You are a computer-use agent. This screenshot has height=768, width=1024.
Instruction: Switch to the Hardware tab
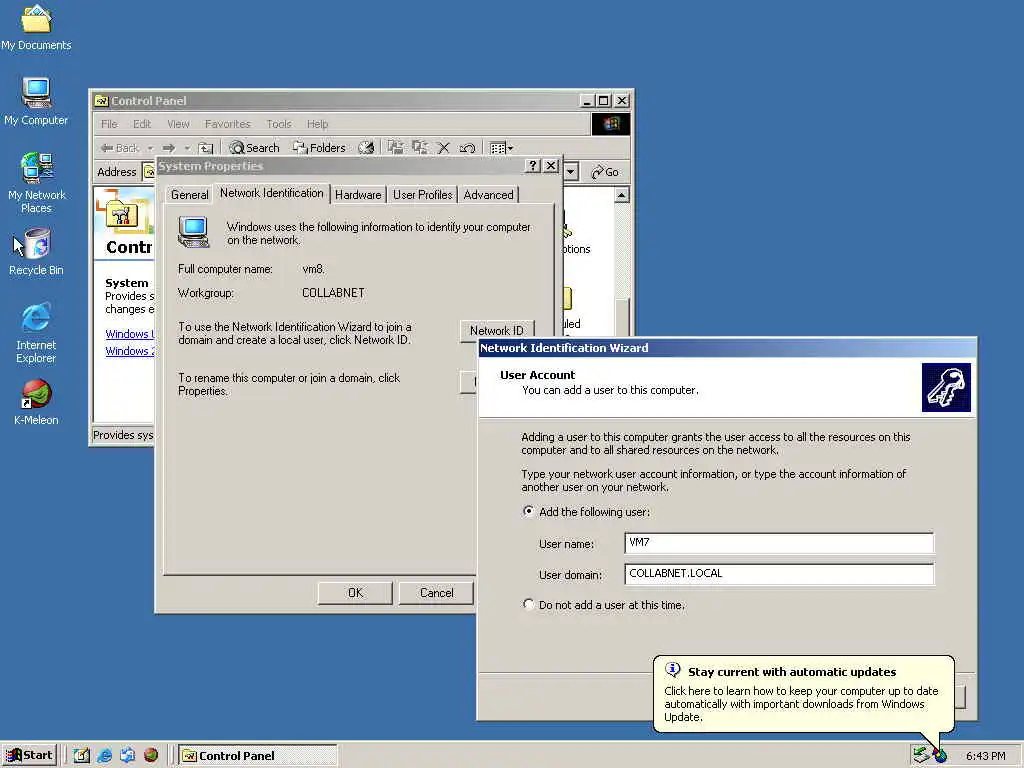[358, 195]
